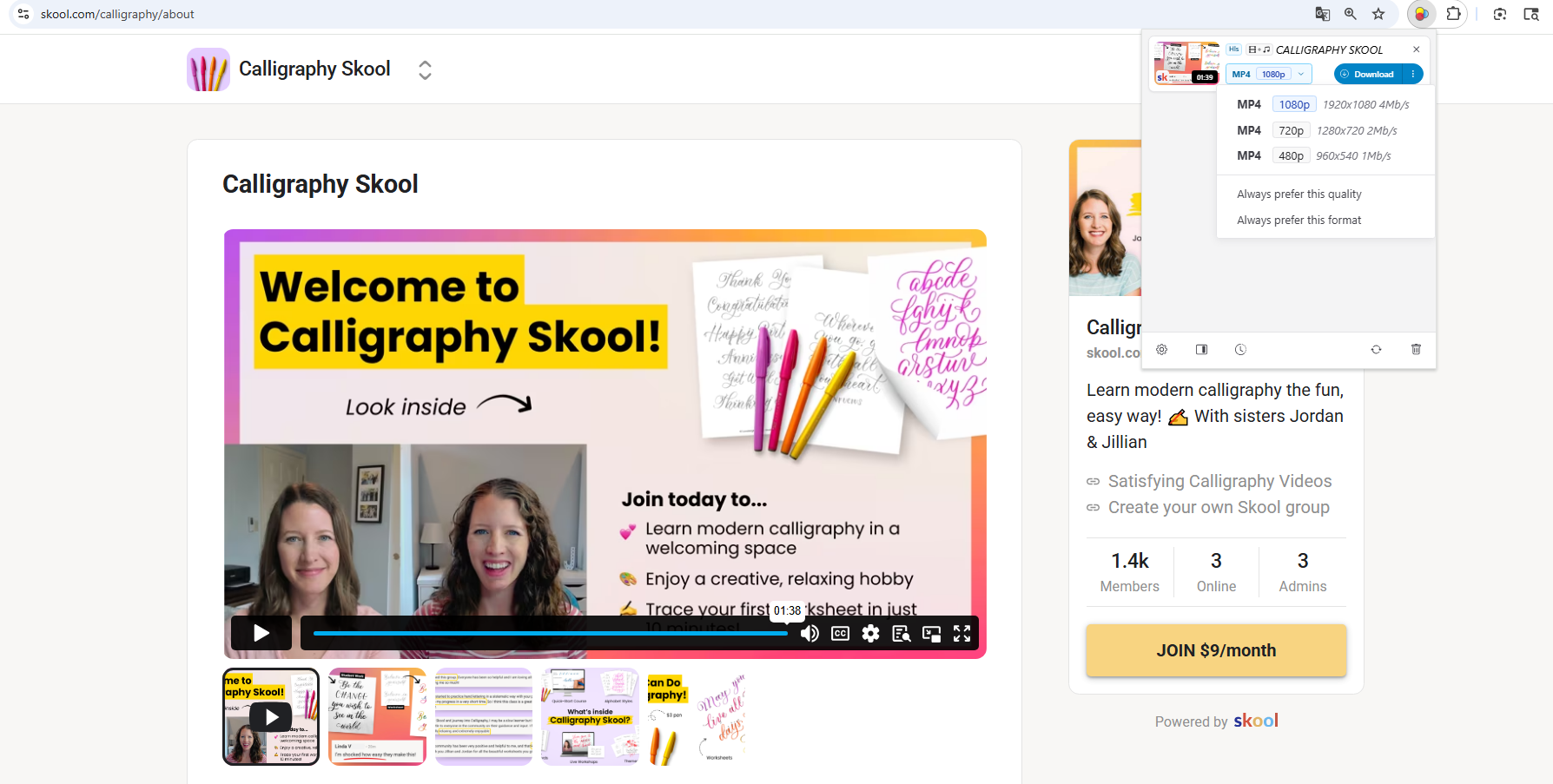
Task: Open downloader history clock icon
Action: coord(1240,349)
